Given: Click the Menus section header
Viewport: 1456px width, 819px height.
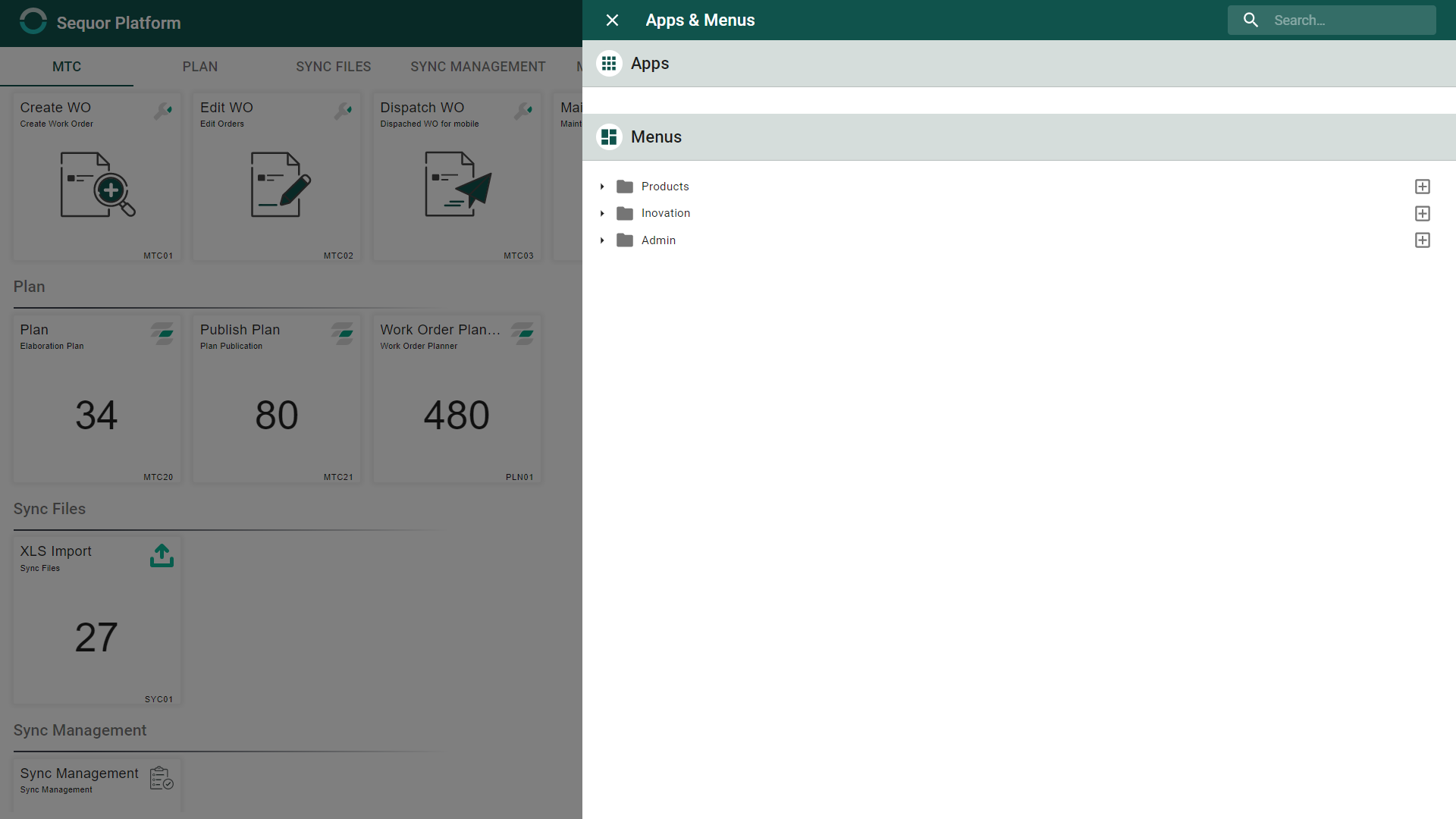Looking at the screenshot, I should (1018, 137).
